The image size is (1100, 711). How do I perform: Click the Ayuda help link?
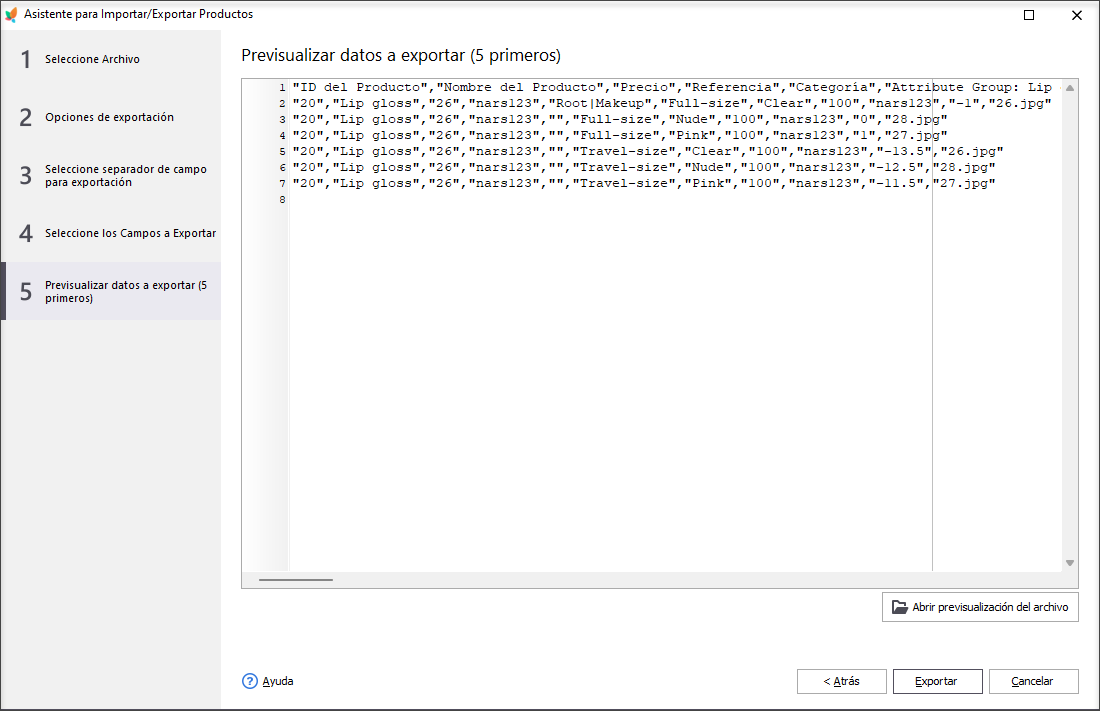click(x=278, y=681)
